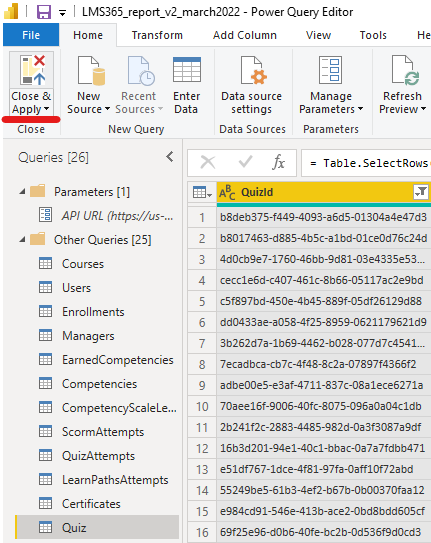Select the LearnPathsAttempts query

tap(115, 480)
